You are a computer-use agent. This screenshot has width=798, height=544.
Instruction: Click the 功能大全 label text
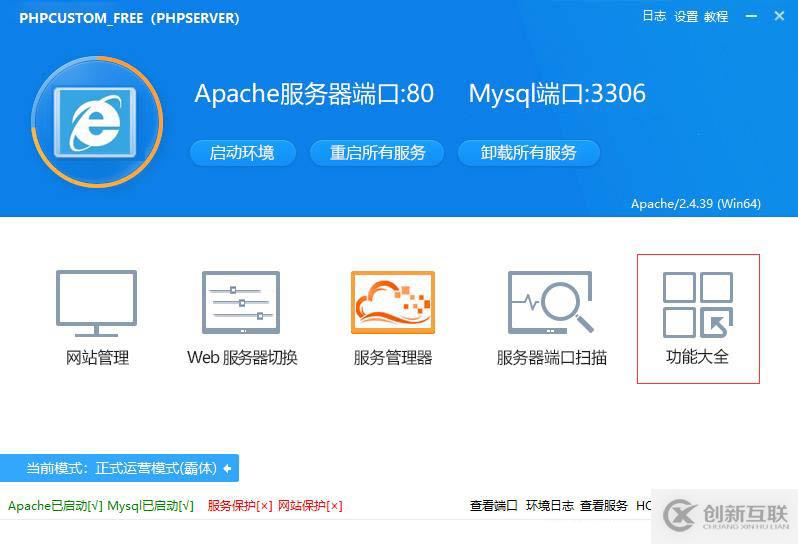(x=697, y=357)
